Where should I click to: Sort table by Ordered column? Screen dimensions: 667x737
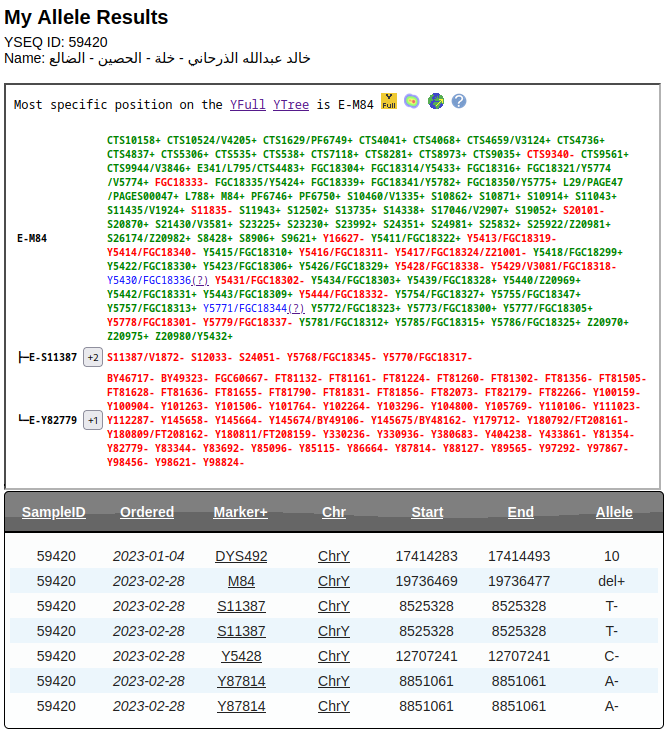pyautogui.click(x=147, y=512)
